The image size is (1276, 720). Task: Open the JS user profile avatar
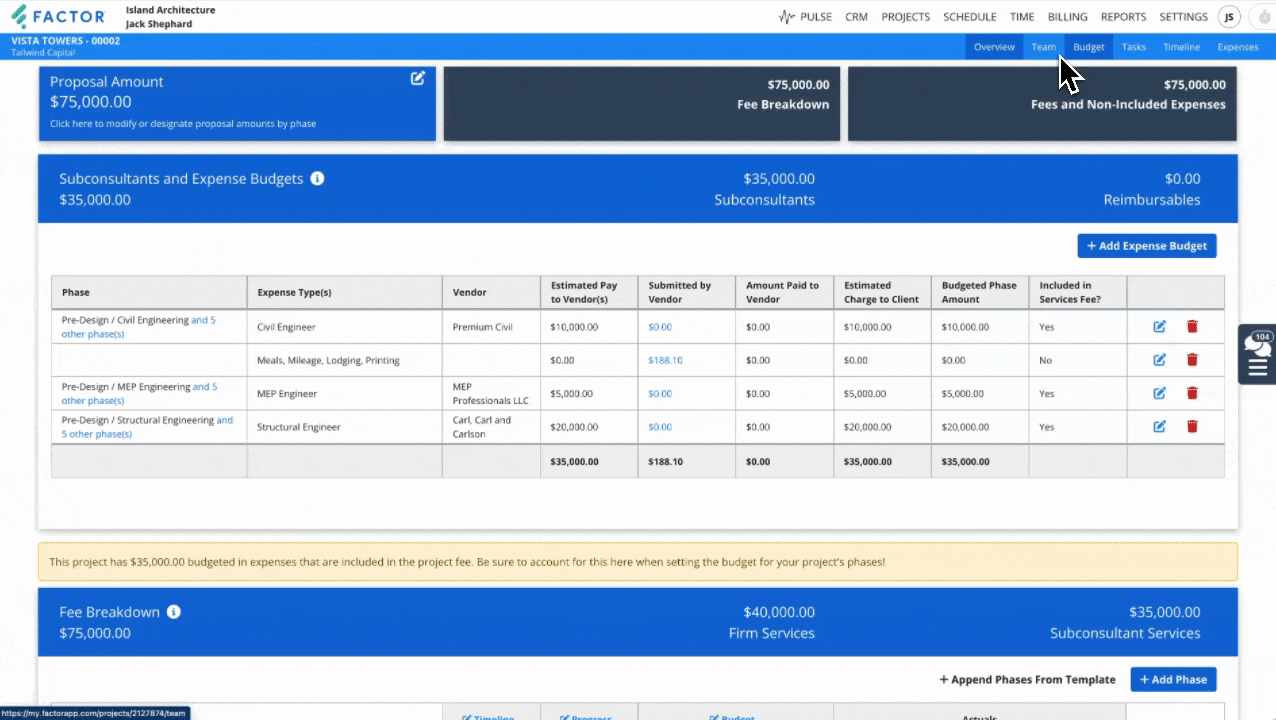click(x=1229, y=16)
